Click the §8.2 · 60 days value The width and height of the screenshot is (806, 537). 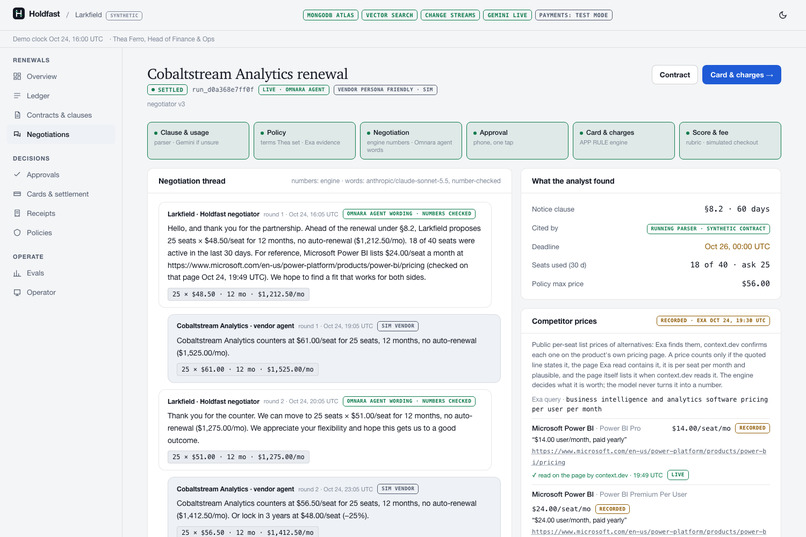click(x=737, y=209)
